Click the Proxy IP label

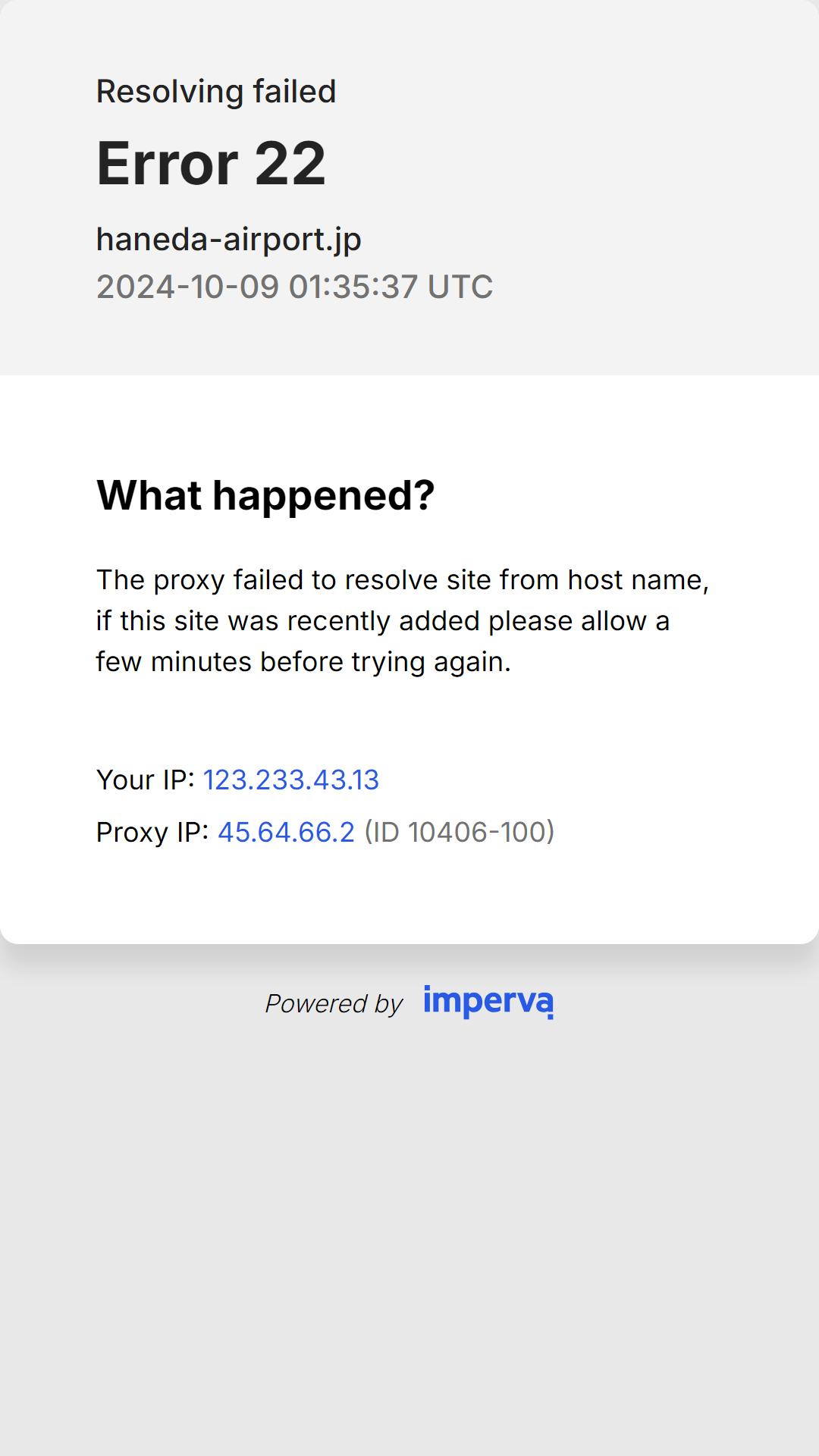coord(152,832)
